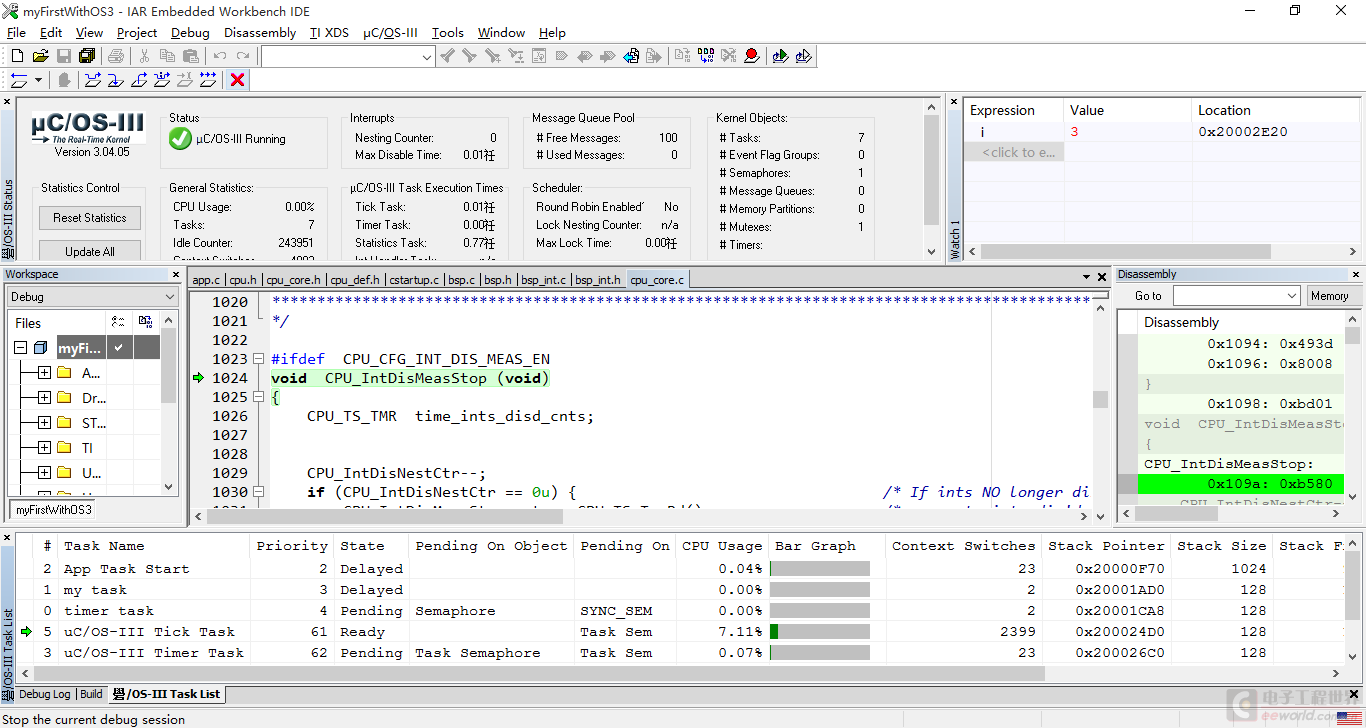This screenshot has height=728, width=1366.
Task: Close the Watch 1 panel
Action: tap(954, 103)
